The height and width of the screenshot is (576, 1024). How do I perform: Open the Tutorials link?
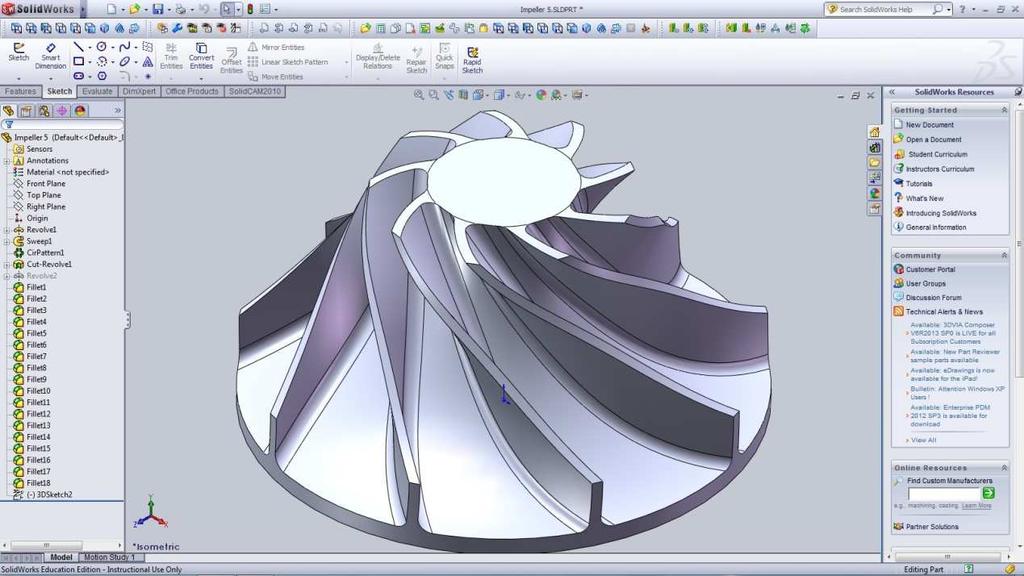[x=919, y=184]
